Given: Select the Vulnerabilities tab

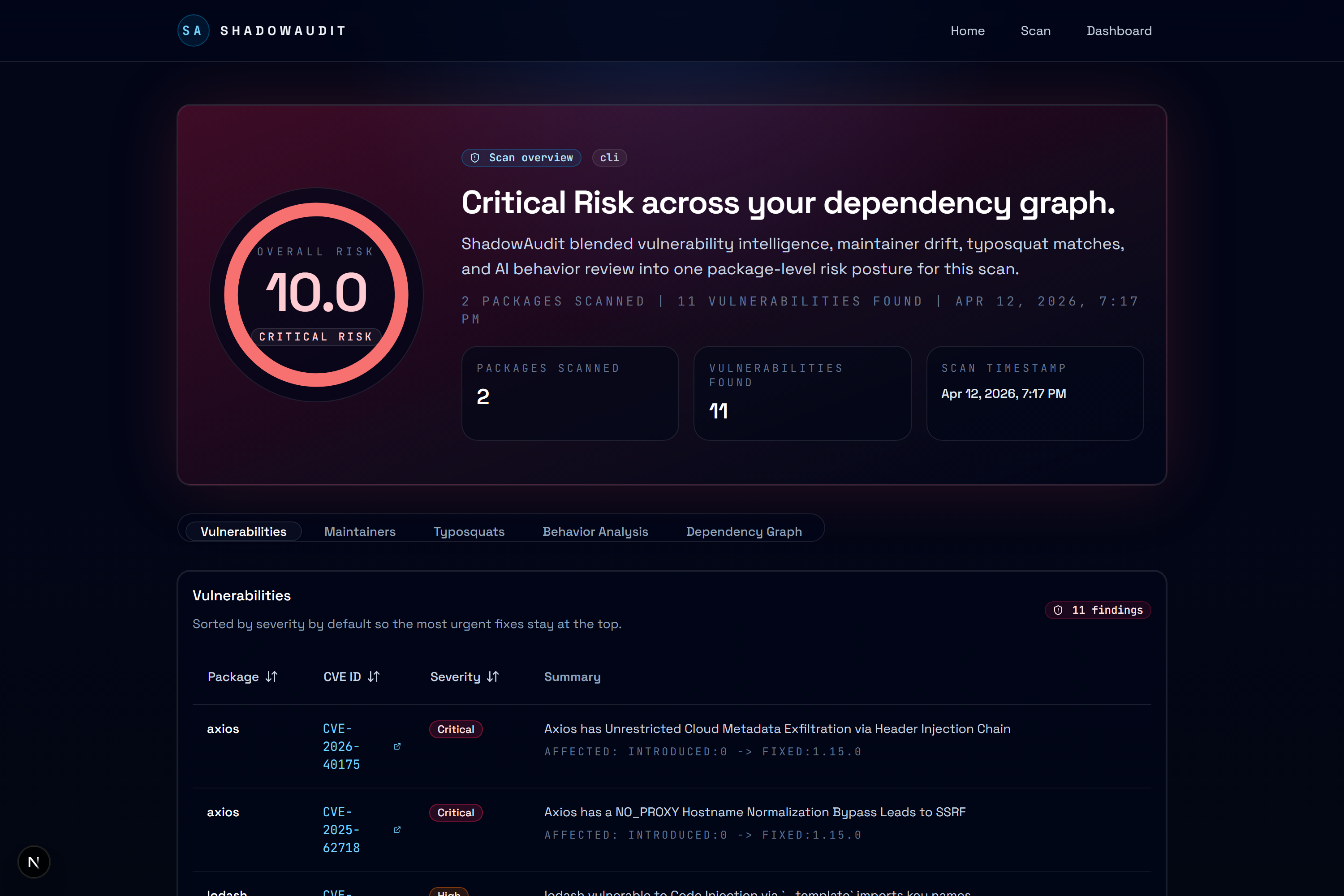Looking at the screenshot, I should tap(243, 531).
